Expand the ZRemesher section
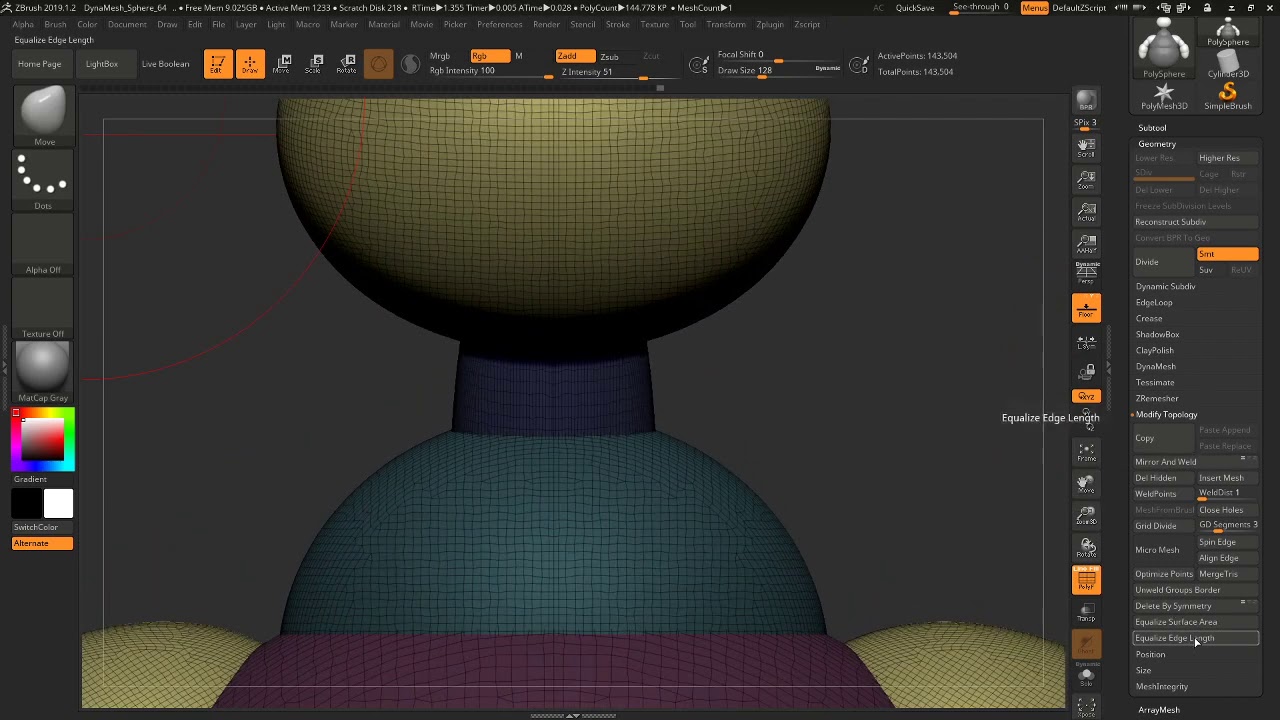The image size is (1280, 720). (1156, 398)
